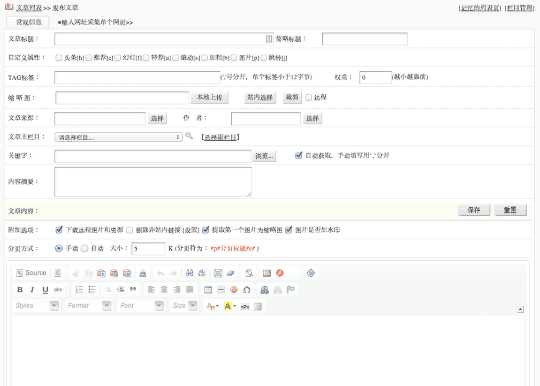Uncheck the 下载远程图片和资源 option
540x386 pixels.
tap(59, 230)
